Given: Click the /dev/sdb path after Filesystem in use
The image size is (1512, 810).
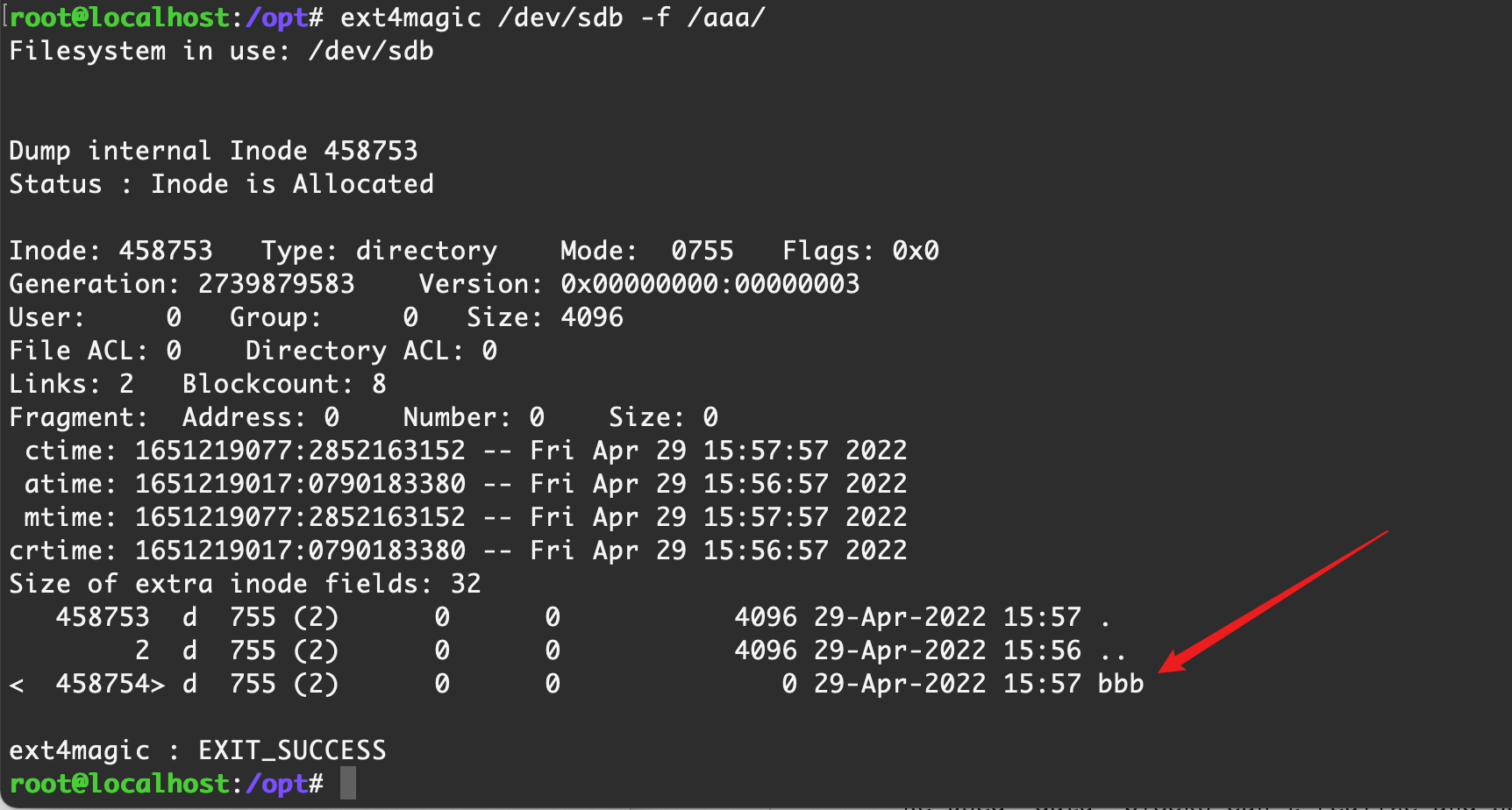Looking at the screenshot, I should tap(371, 51).
